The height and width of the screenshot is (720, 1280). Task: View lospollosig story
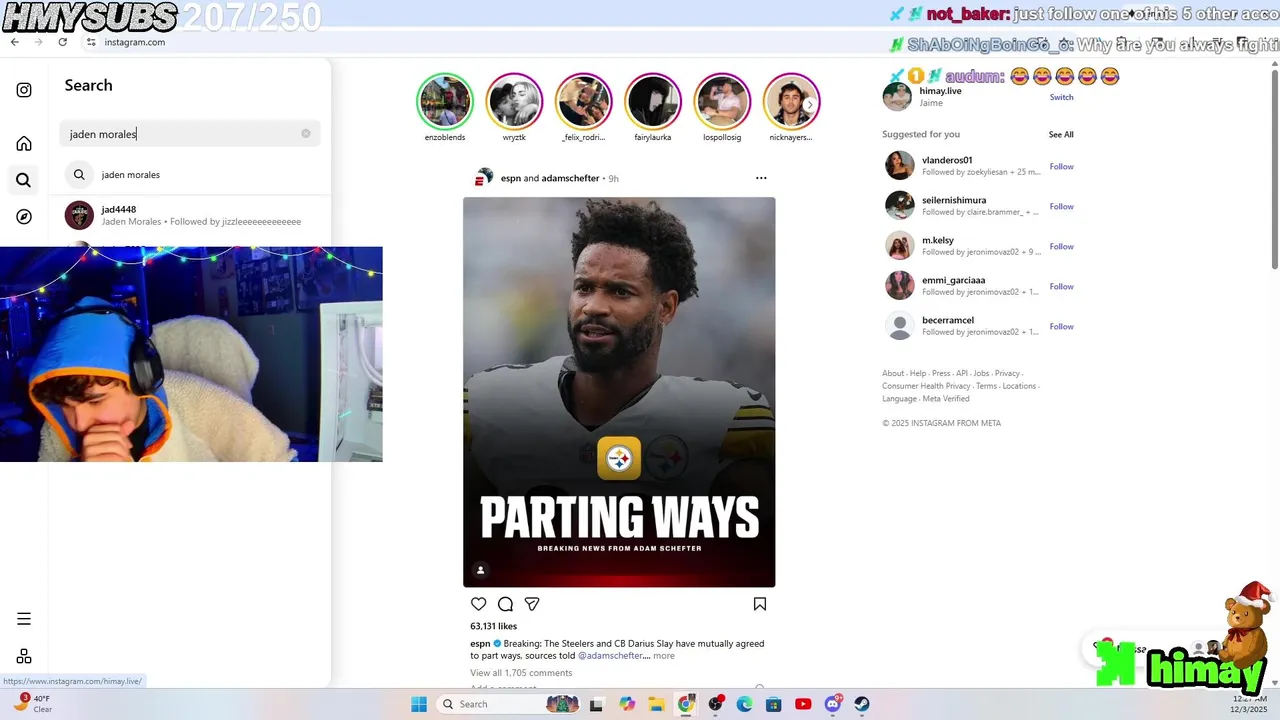tap(722, 101)
